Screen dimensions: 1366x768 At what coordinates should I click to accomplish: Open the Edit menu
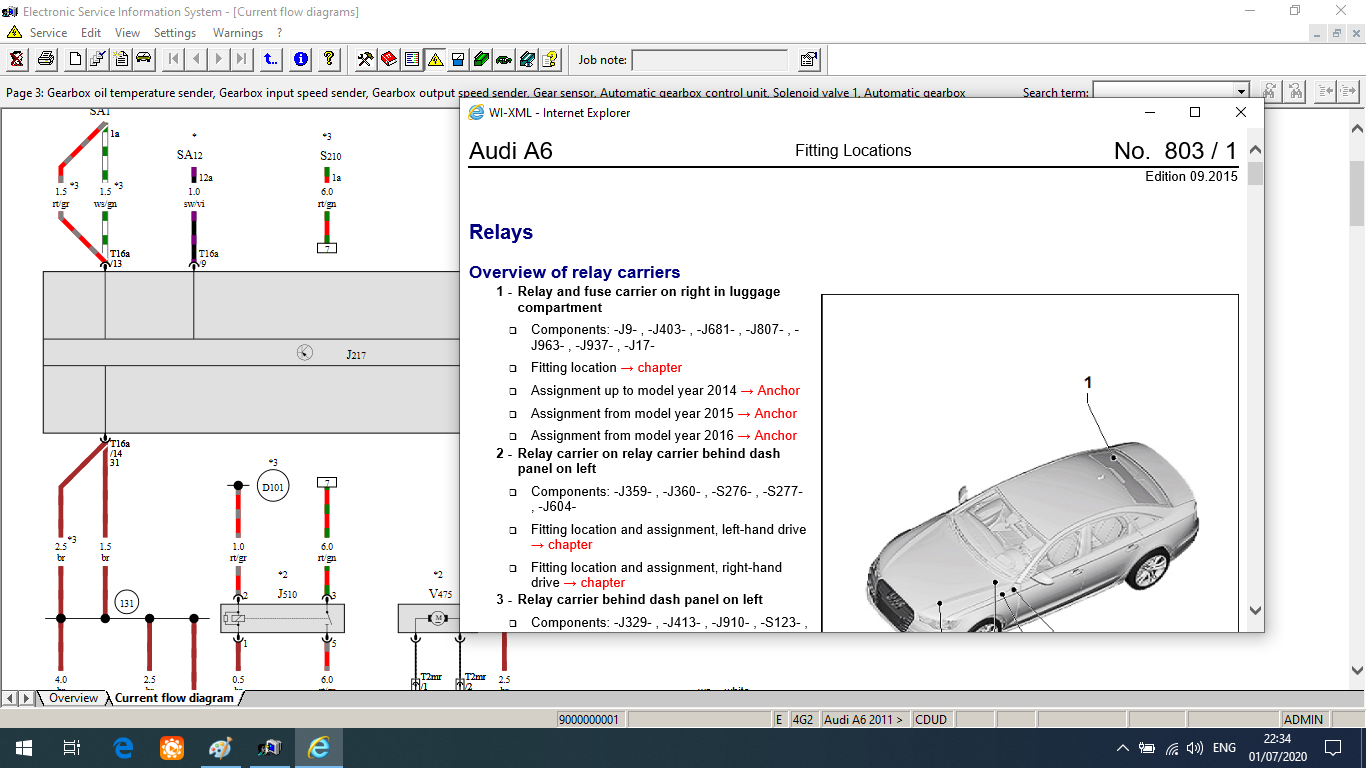pyautogui.click(x=91, y=32)
